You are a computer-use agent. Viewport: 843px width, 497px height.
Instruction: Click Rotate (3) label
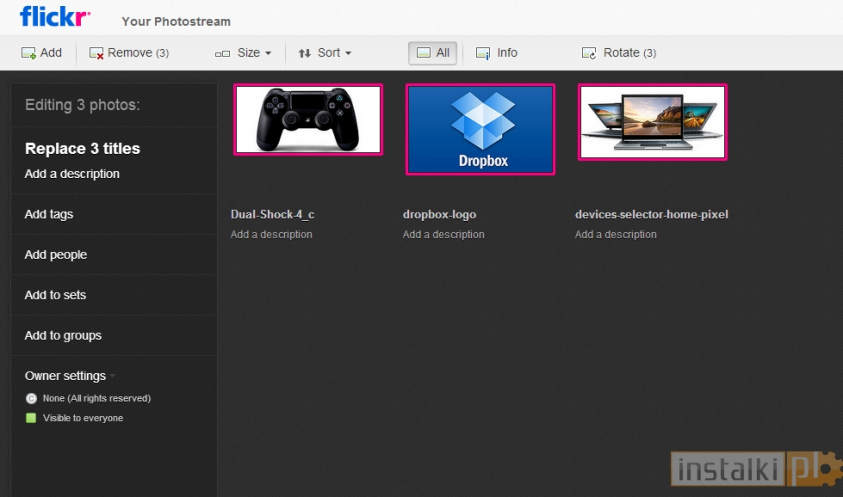point(630,53)
